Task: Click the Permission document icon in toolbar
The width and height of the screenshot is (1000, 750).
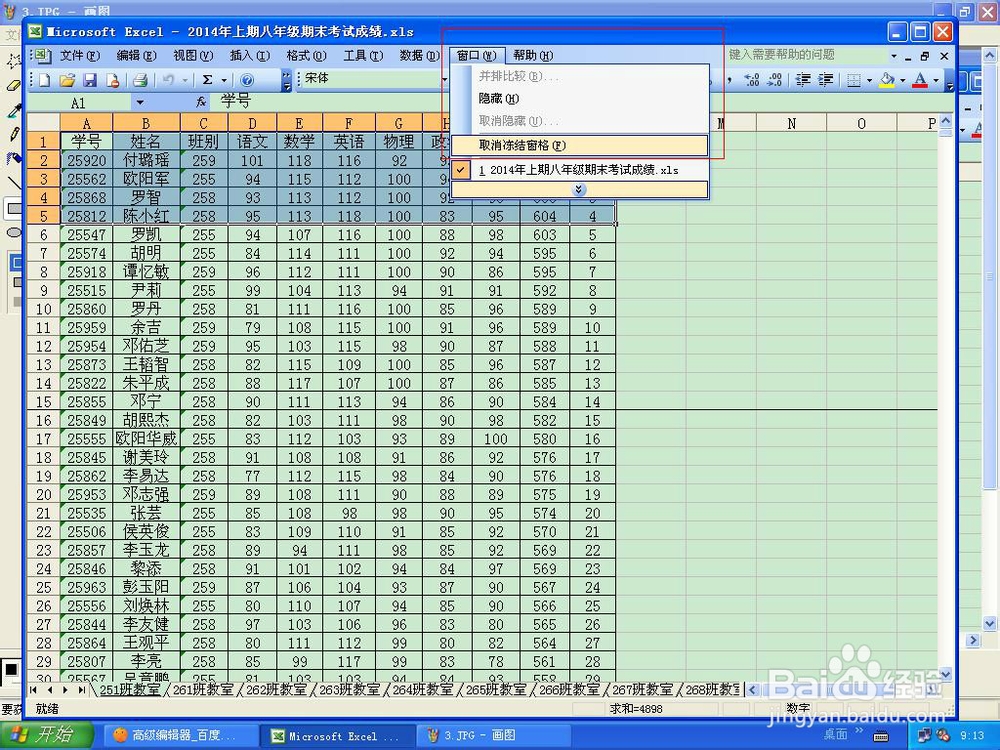Action: (x=113, y=80)
